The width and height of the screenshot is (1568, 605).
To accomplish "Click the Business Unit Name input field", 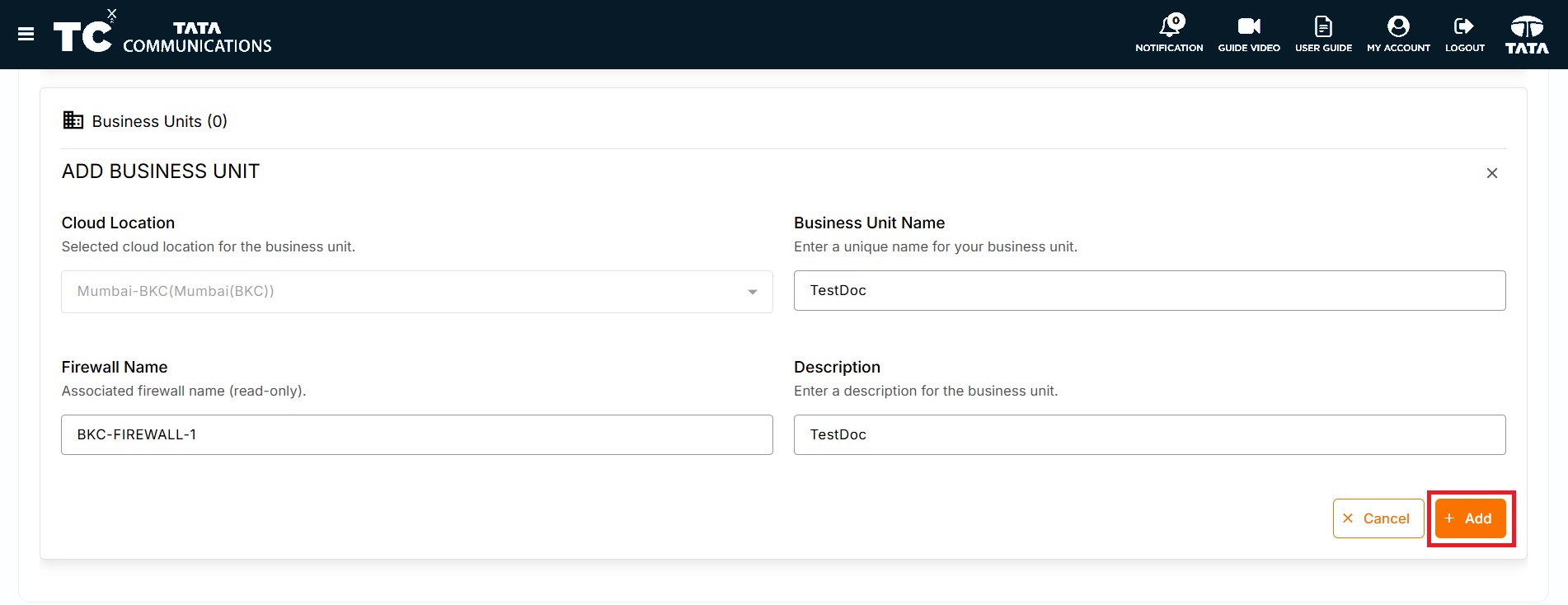I will tap(1149, 290).
